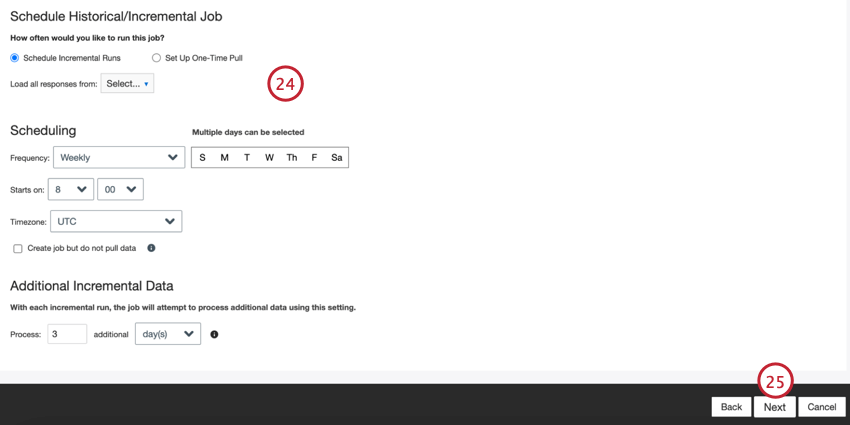Open the Starts on hour dropdown
850x425 pixels.
tap(71, 189)
